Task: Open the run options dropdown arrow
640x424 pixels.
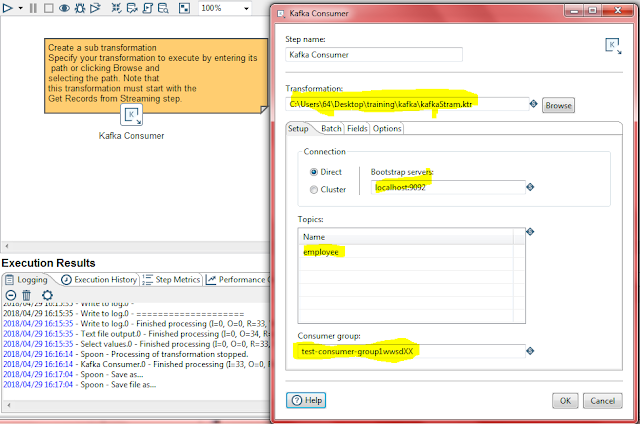Action: pos(20,8)
